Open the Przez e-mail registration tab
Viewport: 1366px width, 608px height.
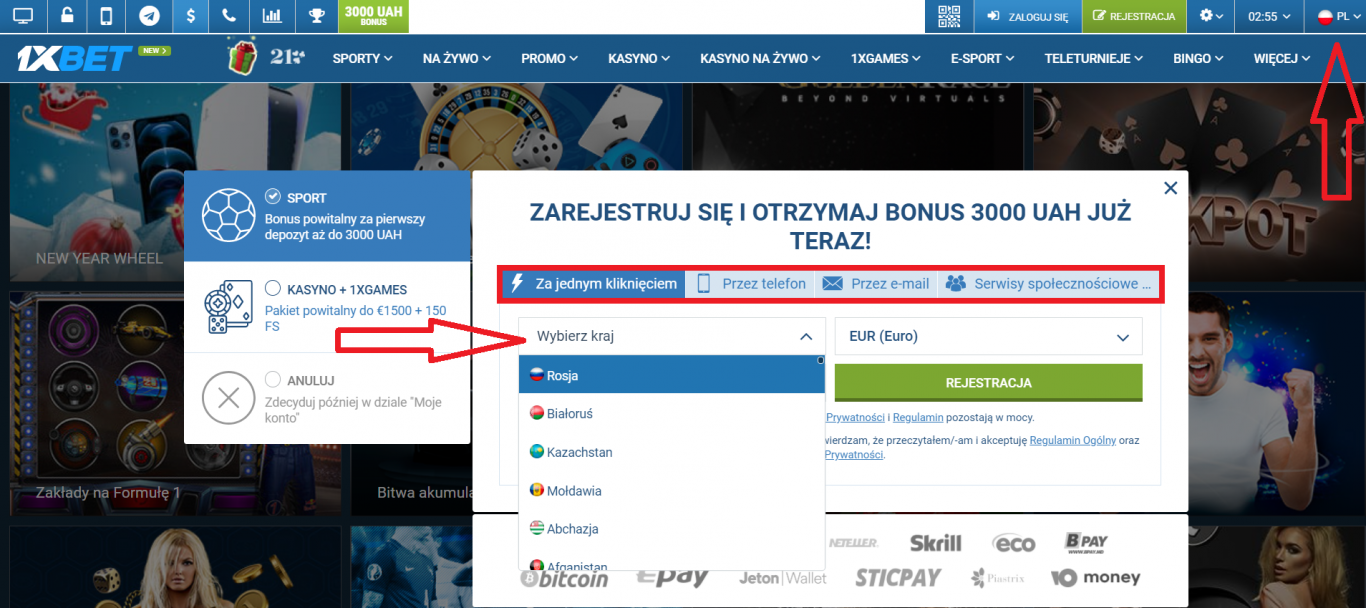click(875, 283)
